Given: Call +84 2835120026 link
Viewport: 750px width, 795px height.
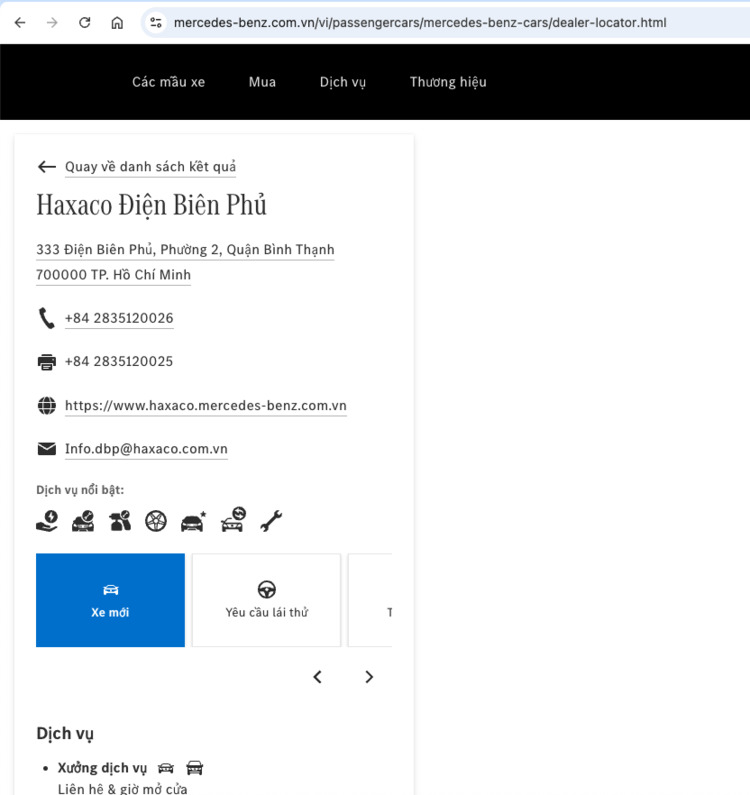Looking at the screenshot, I should click(x=119, y=318).
